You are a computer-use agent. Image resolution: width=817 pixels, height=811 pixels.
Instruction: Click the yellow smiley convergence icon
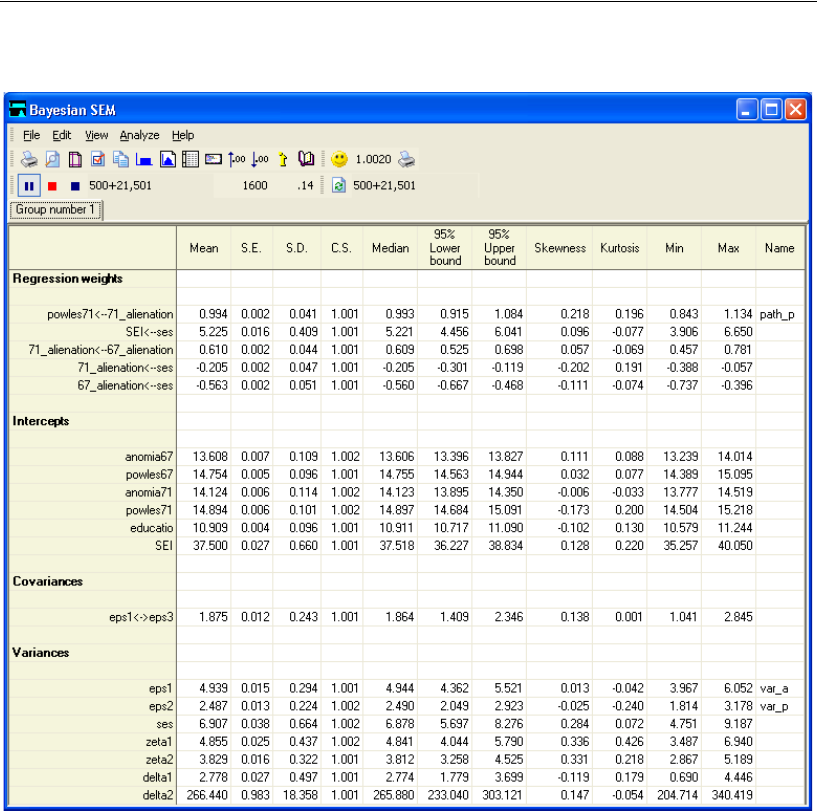click(340, 160)
